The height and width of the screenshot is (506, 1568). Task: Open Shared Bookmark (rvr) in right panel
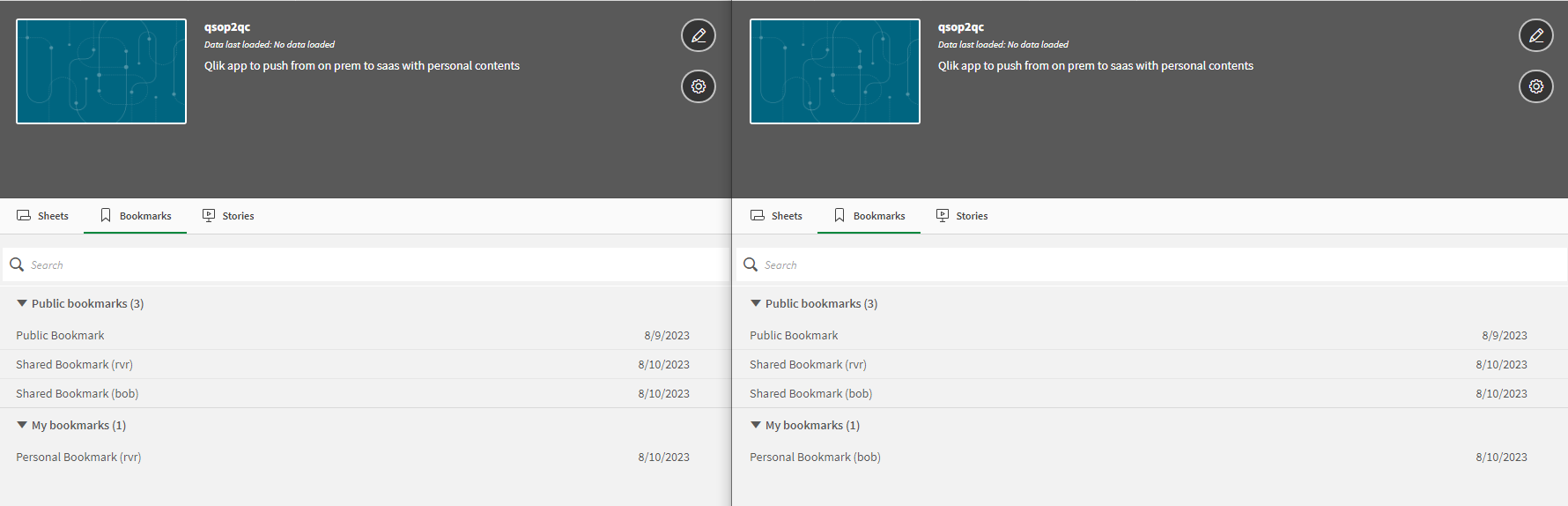[1150, 364]
